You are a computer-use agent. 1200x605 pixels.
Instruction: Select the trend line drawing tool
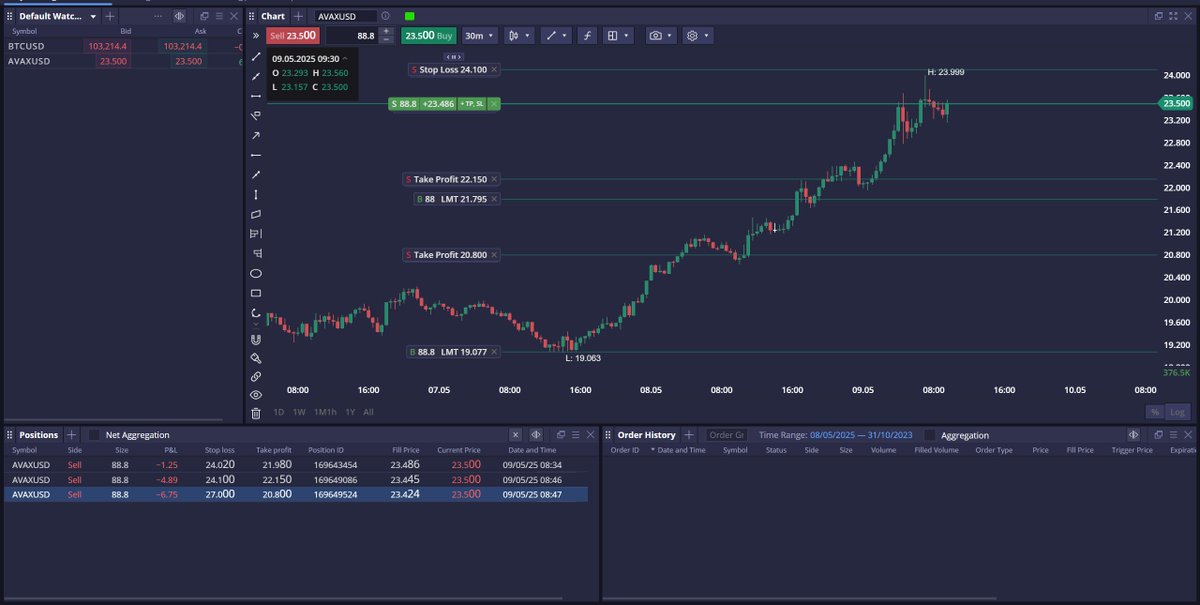[256, 56]
